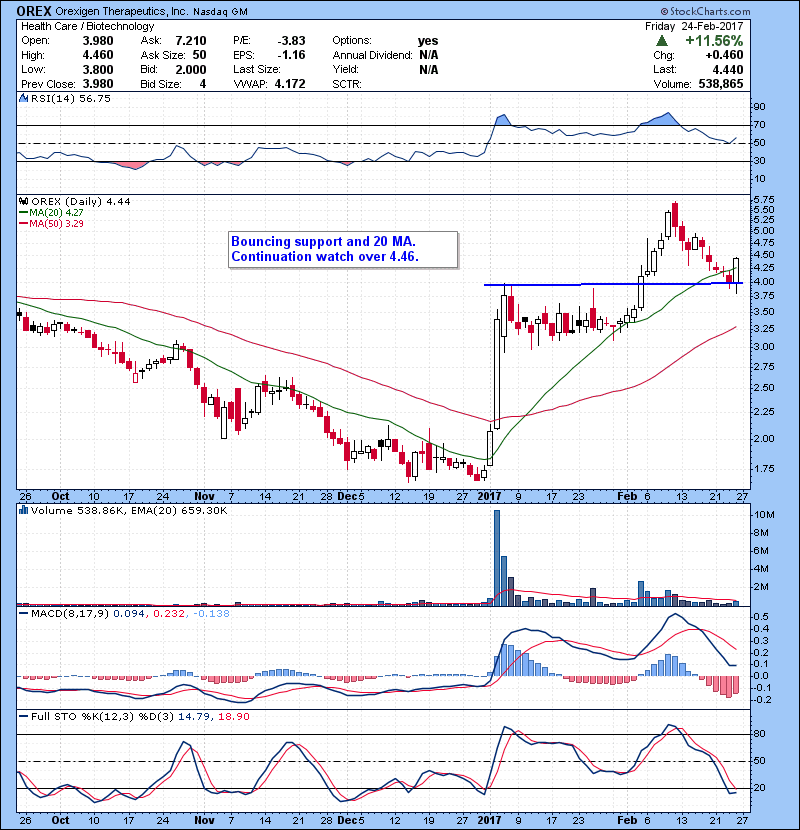800x830 pixels.
Task: Click the StockCharts.com copyright label
Action: pyautogui.click(x=705, y=11)
